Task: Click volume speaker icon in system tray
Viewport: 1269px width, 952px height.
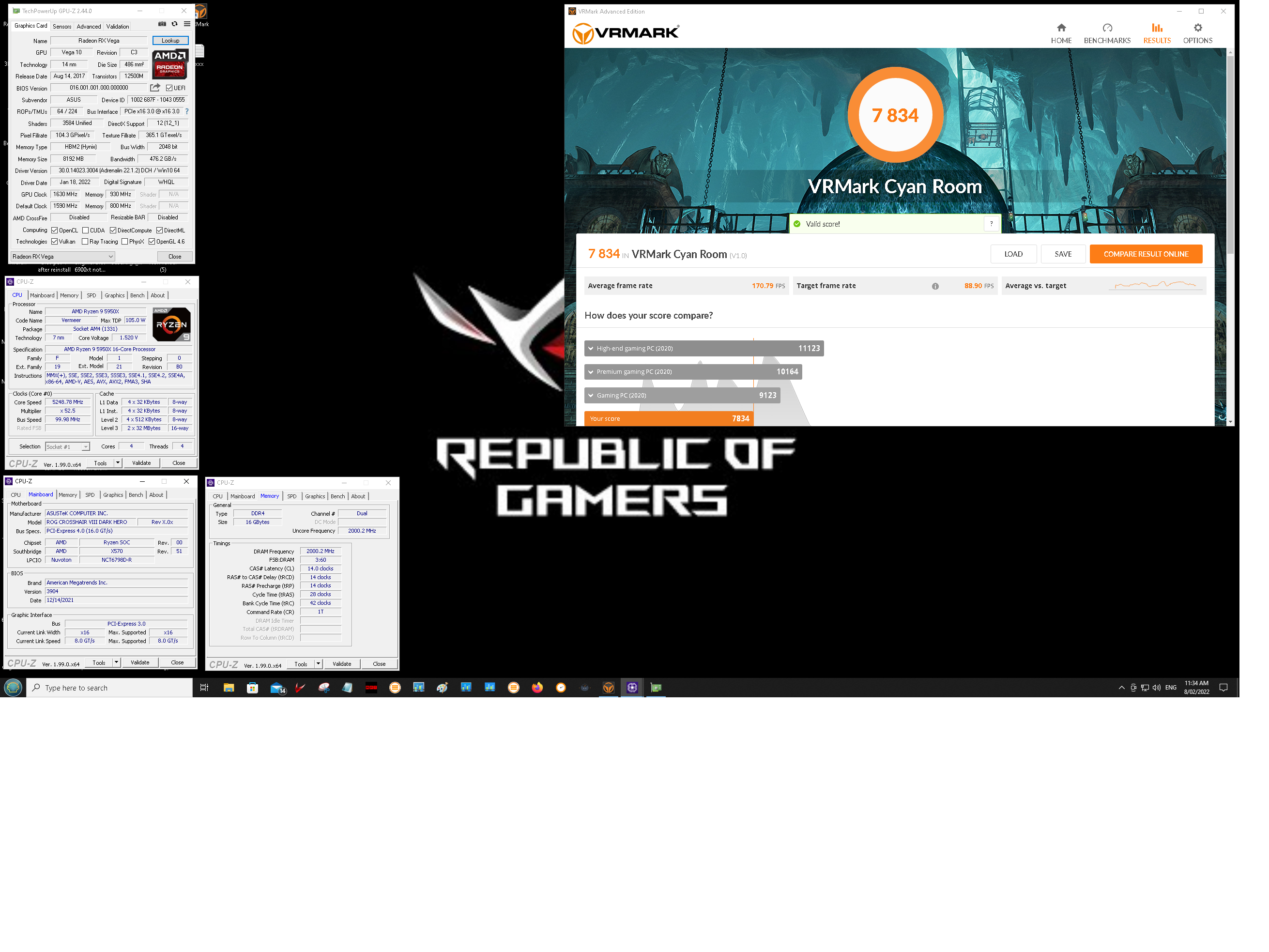Action: pyautogui.click(x=1157, y=688)
